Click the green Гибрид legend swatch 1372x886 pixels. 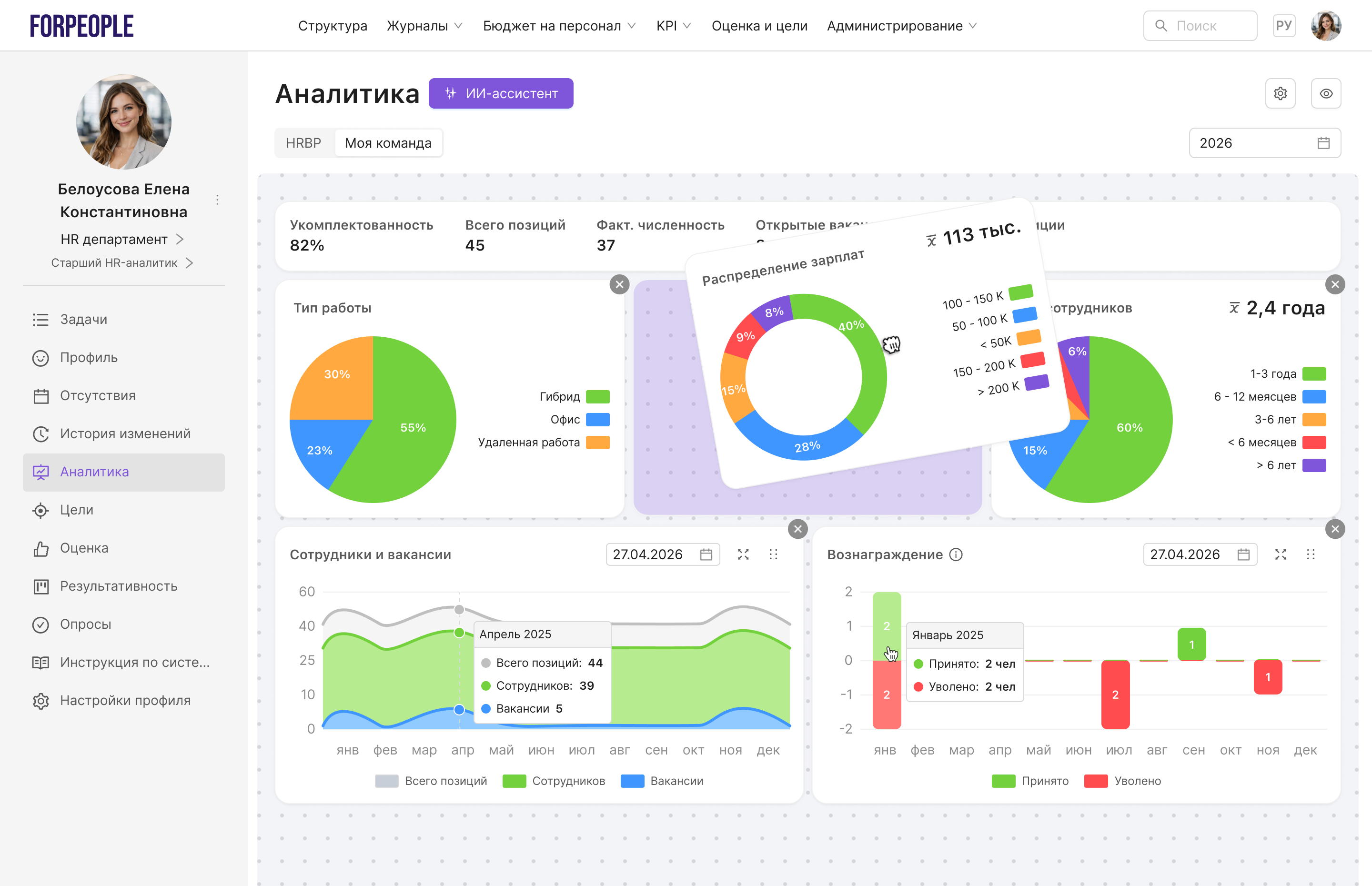click(597, 396)
